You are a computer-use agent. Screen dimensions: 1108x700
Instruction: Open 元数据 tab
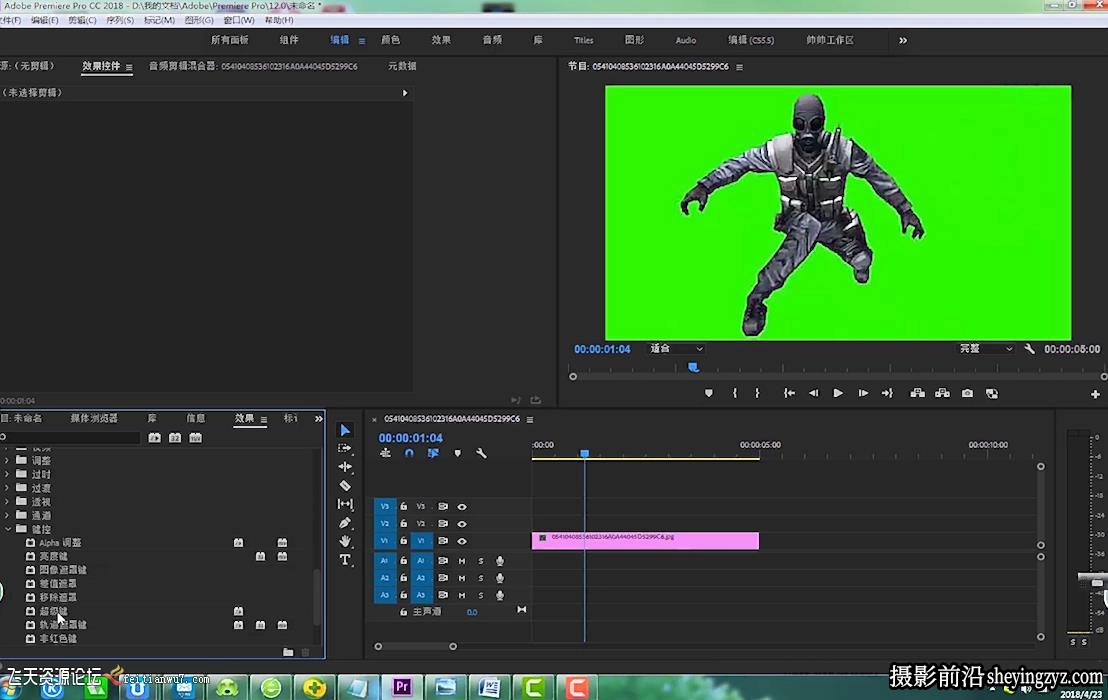[402, 66]
